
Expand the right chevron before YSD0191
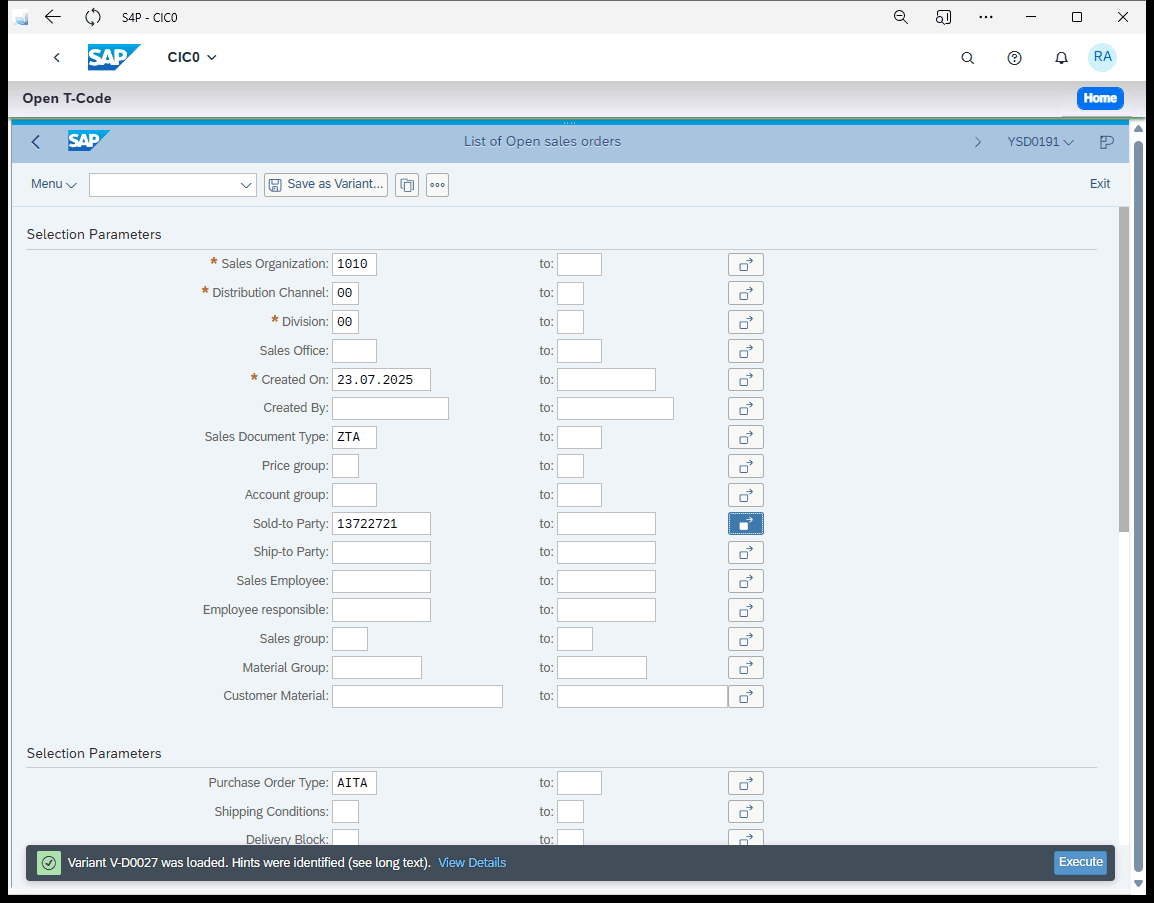point(977,142)
